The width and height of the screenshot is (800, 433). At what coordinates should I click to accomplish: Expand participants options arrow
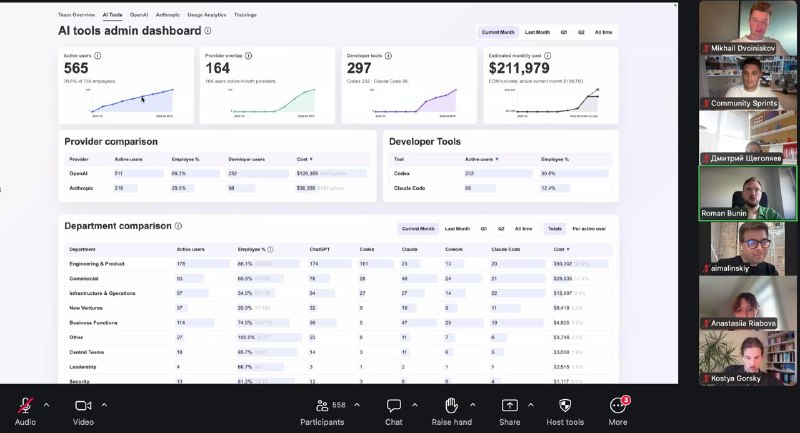pyautogui.click(x=357, y=405)
